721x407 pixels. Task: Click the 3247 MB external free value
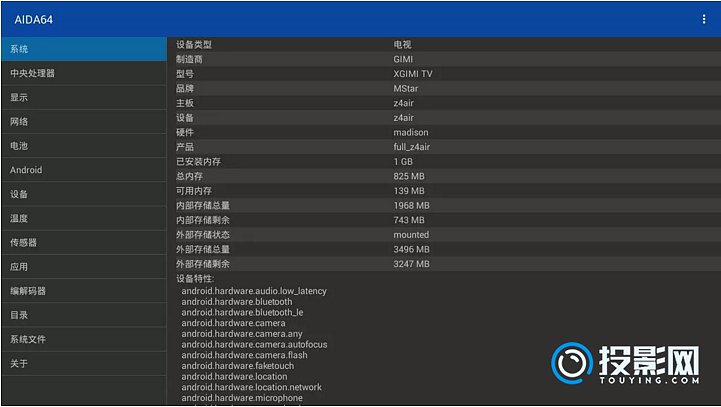click(x=412, y=264)
